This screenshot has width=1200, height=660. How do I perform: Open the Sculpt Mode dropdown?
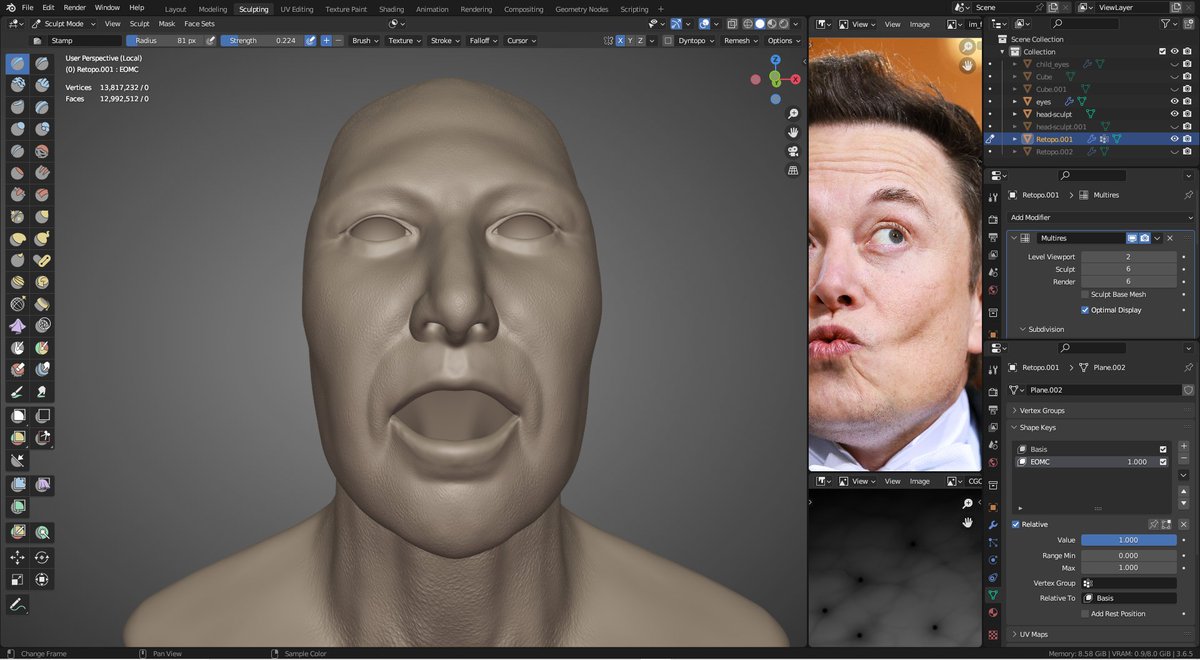pyautogui.click(x=64, y=23)
